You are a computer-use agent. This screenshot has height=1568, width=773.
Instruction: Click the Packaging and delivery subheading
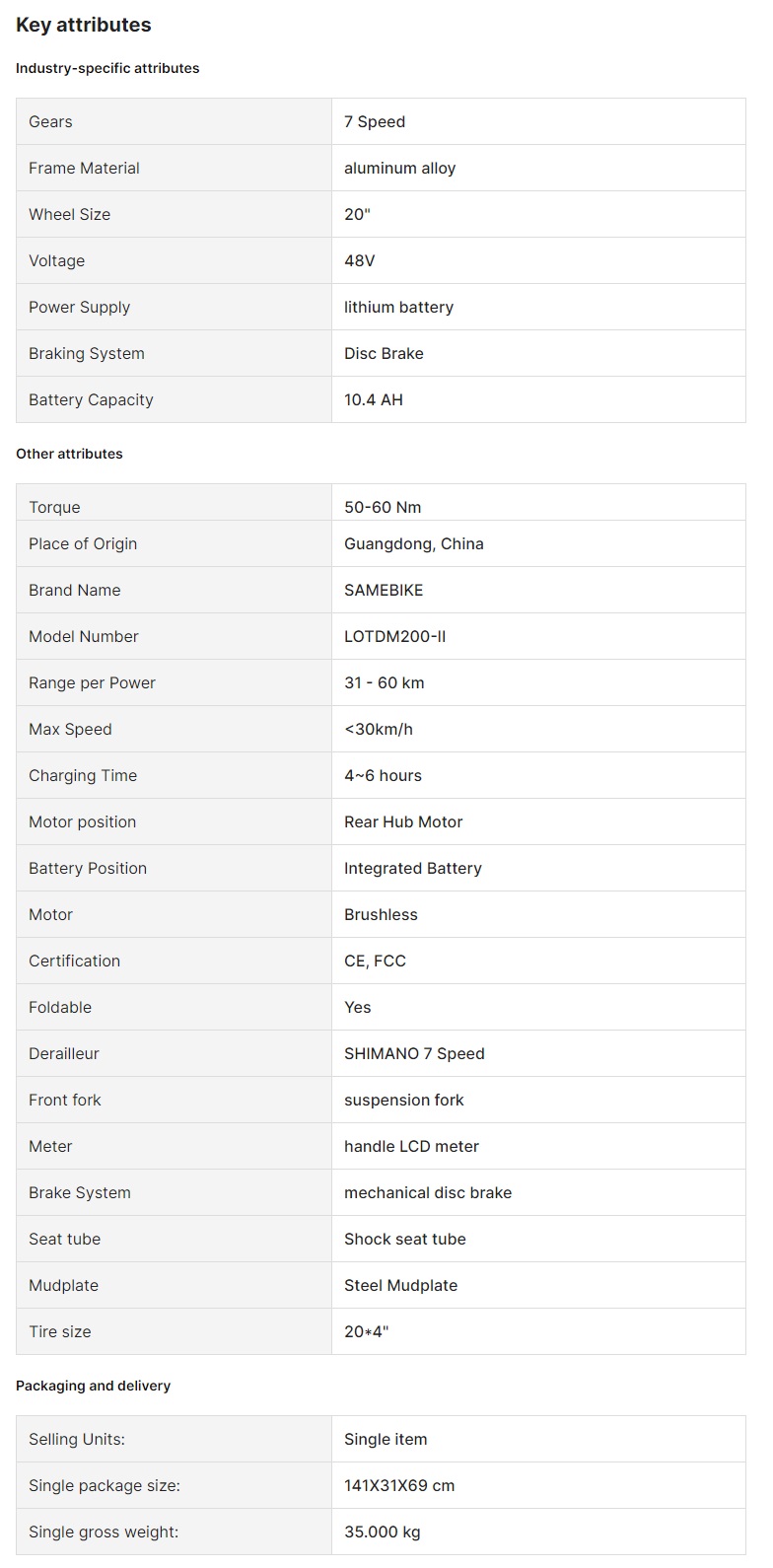click(93, 1386)
